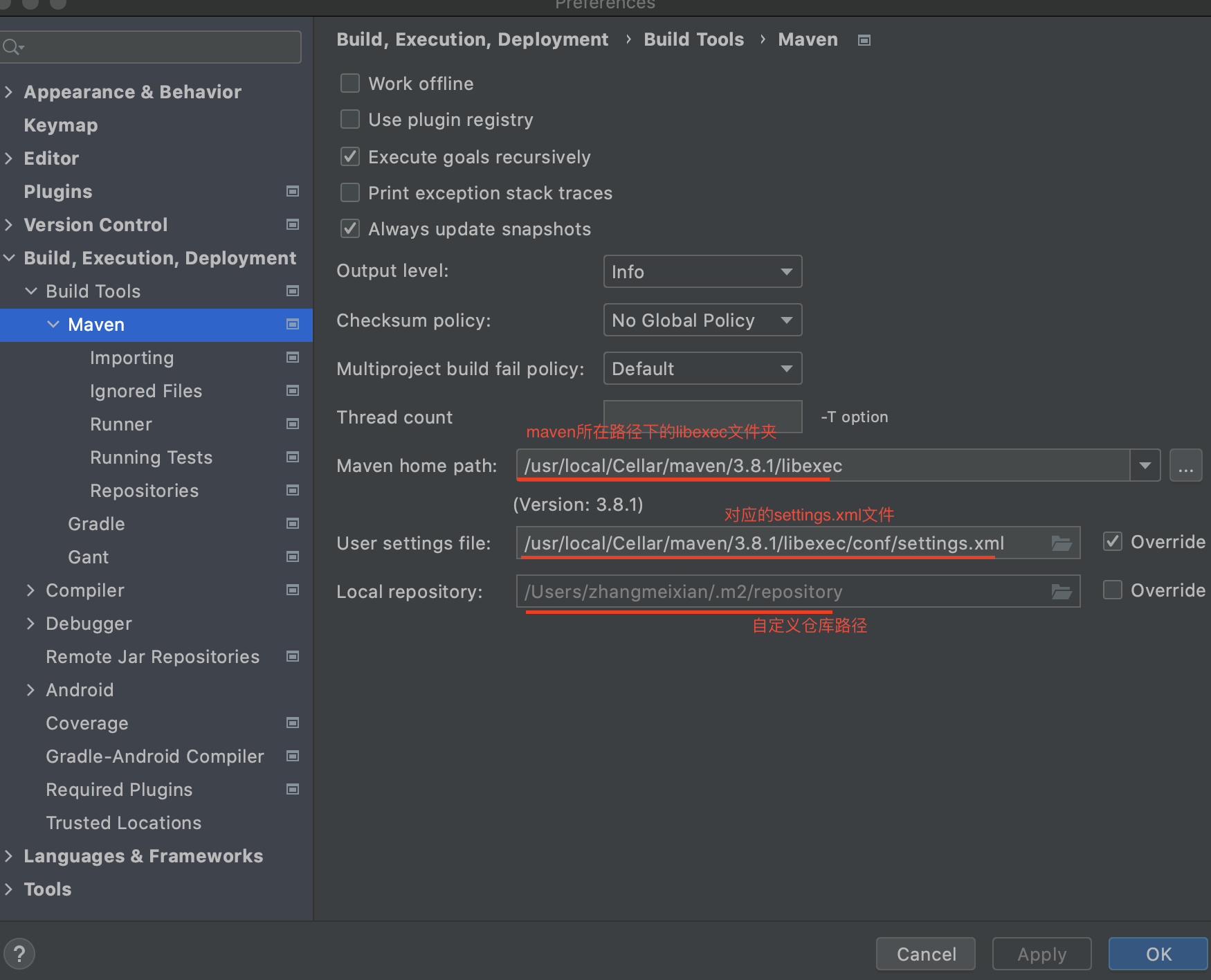Screen dimensions: 1211x980
Task: Open folder browser for User settings file
Action: point(1062,543)
